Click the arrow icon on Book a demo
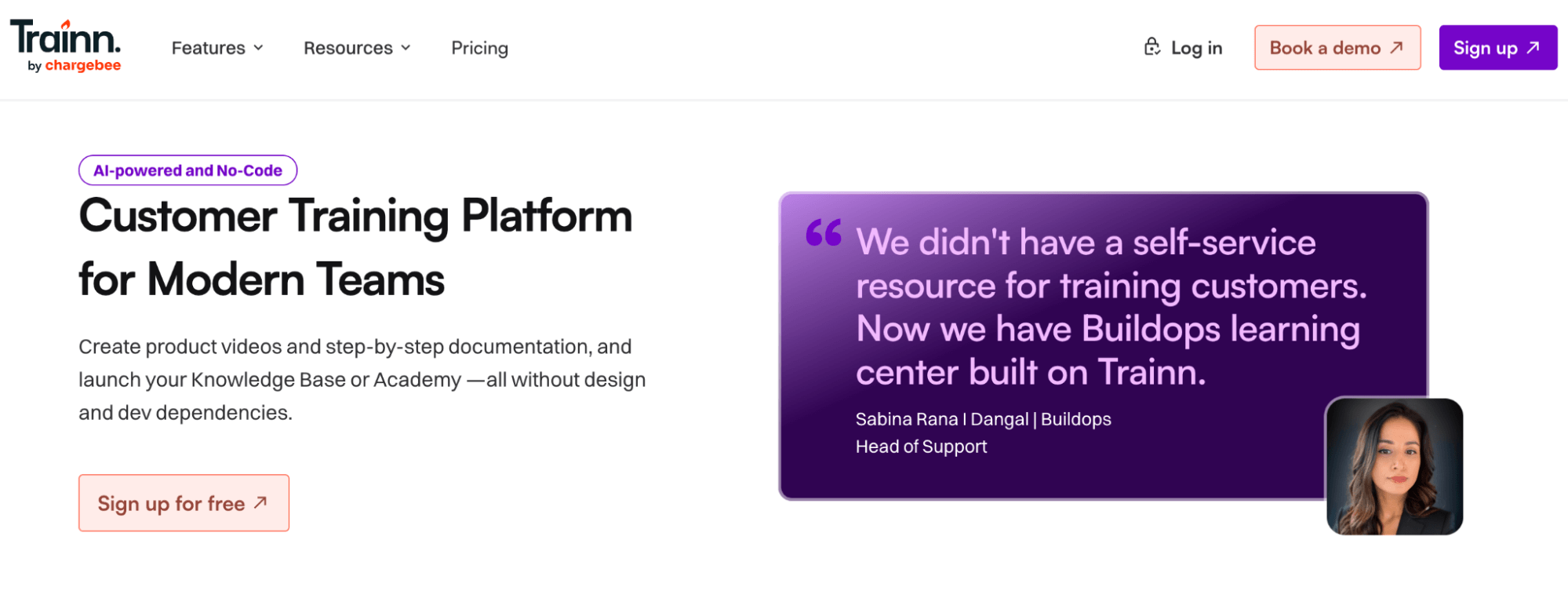This screenshot has height=591, width=1568. coord(1396,48)
